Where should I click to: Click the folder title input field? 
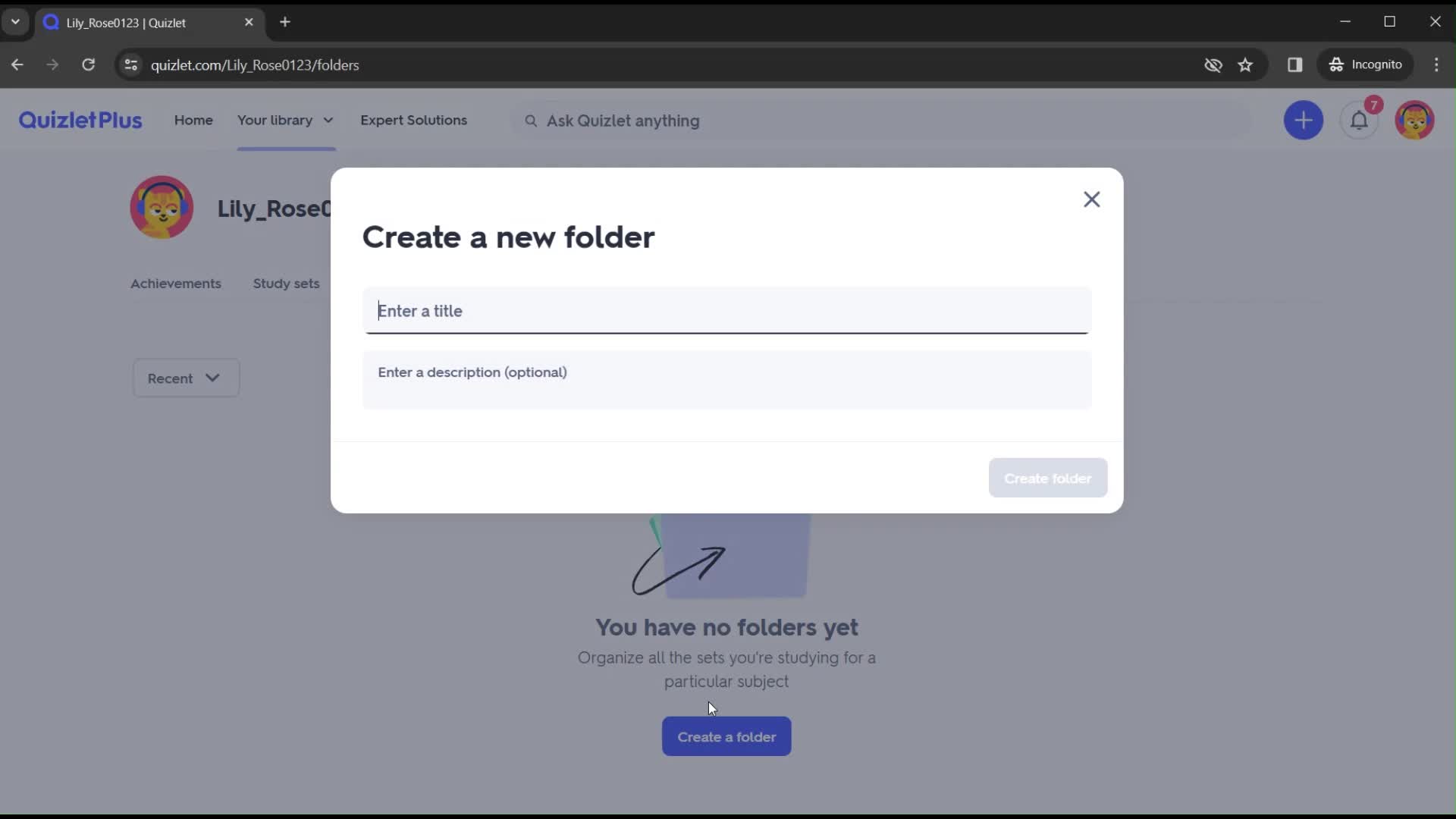click(727, 310)
